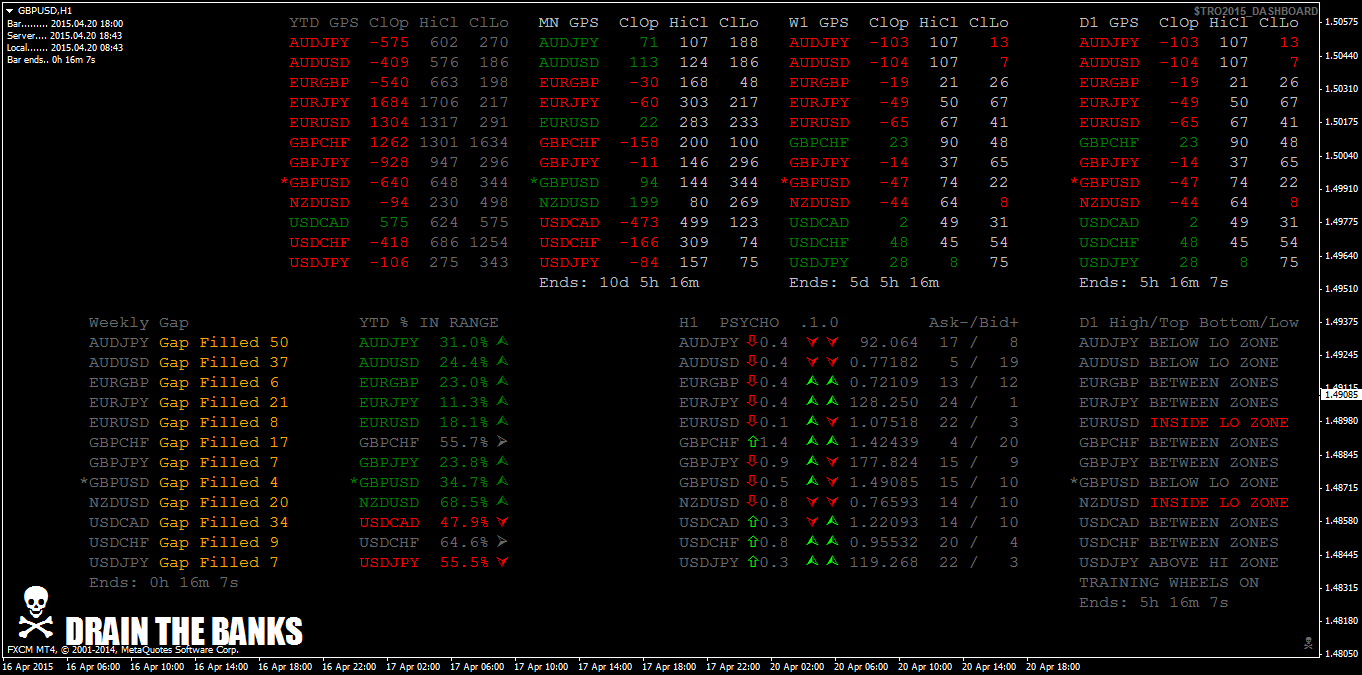
Task: Click the H1 PSYCHO .1.0 header
Action: (759, 322)
